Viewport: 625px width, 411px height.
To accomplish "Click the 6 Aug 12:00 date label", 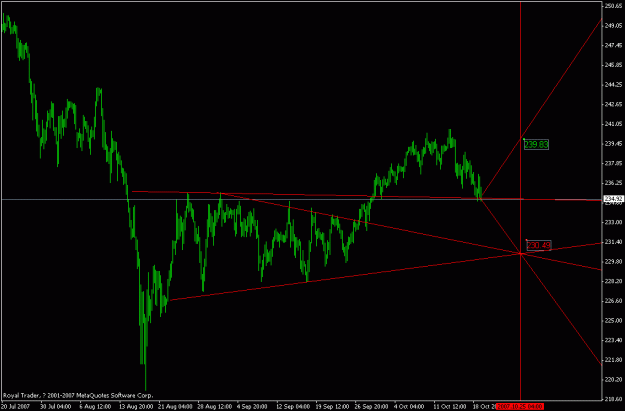I will pos(95,407).
